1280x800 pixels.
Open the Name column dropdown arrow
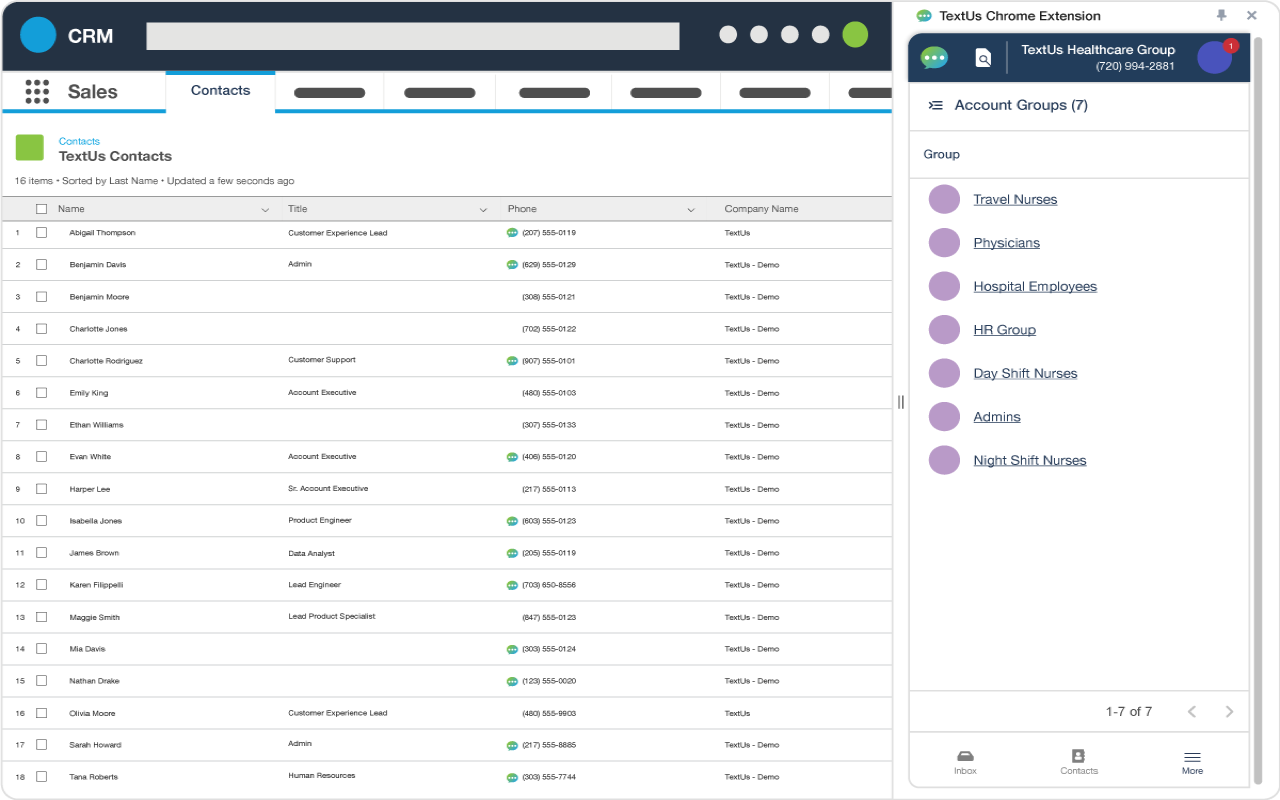265,210
